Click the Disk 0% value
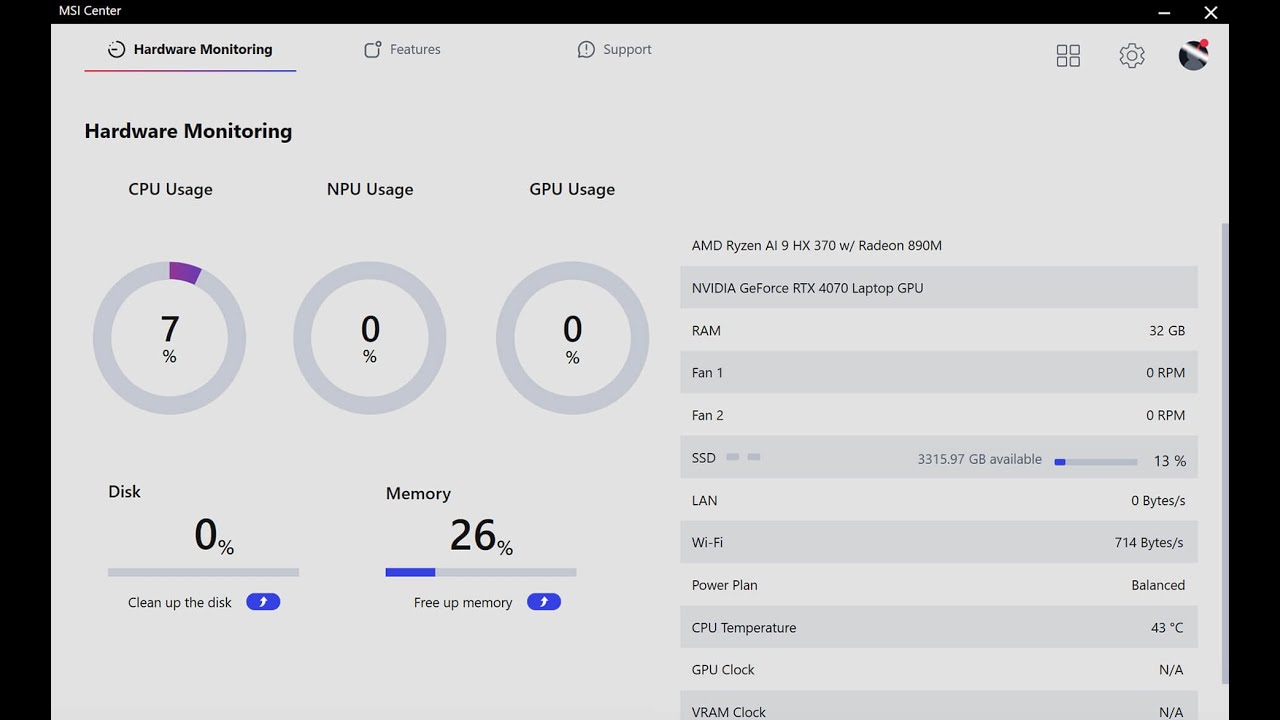The image size is (1280, 720). tap(214, 536)
